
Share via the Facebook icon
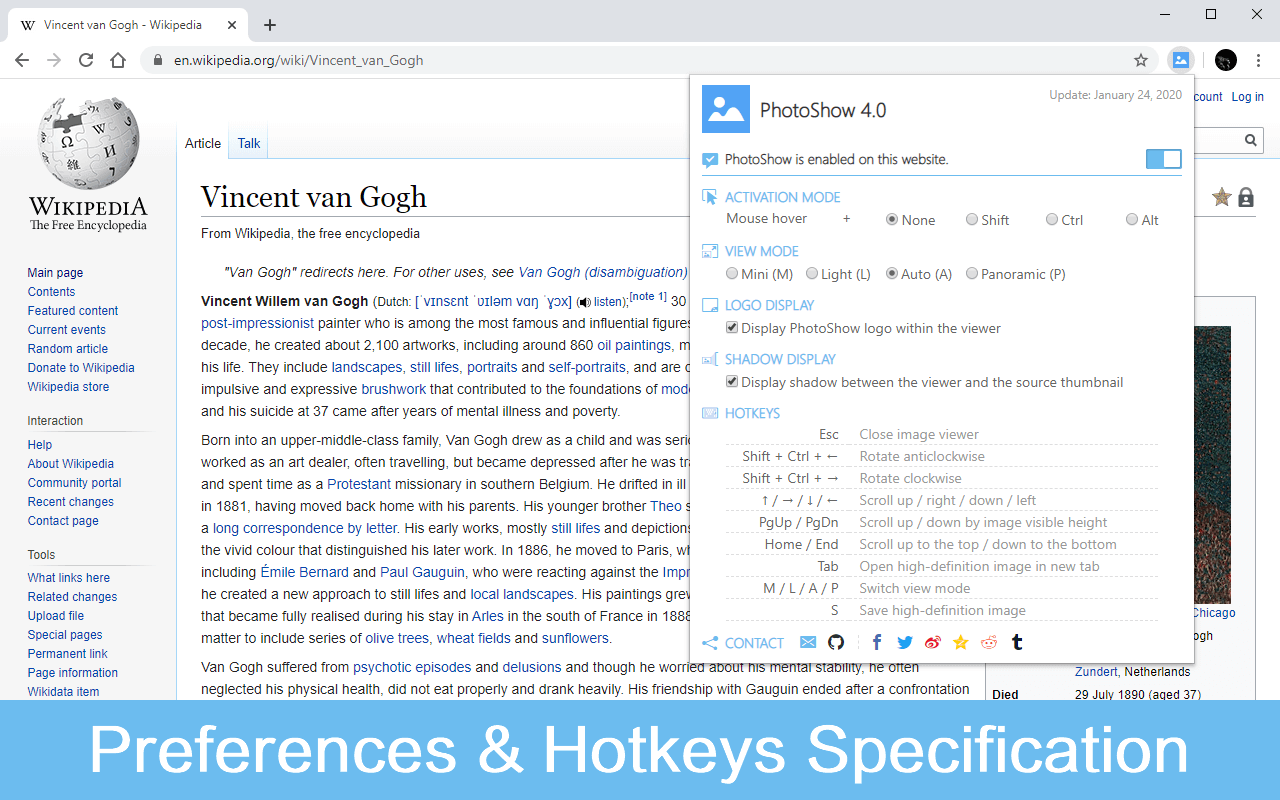[x=877, y=643]
